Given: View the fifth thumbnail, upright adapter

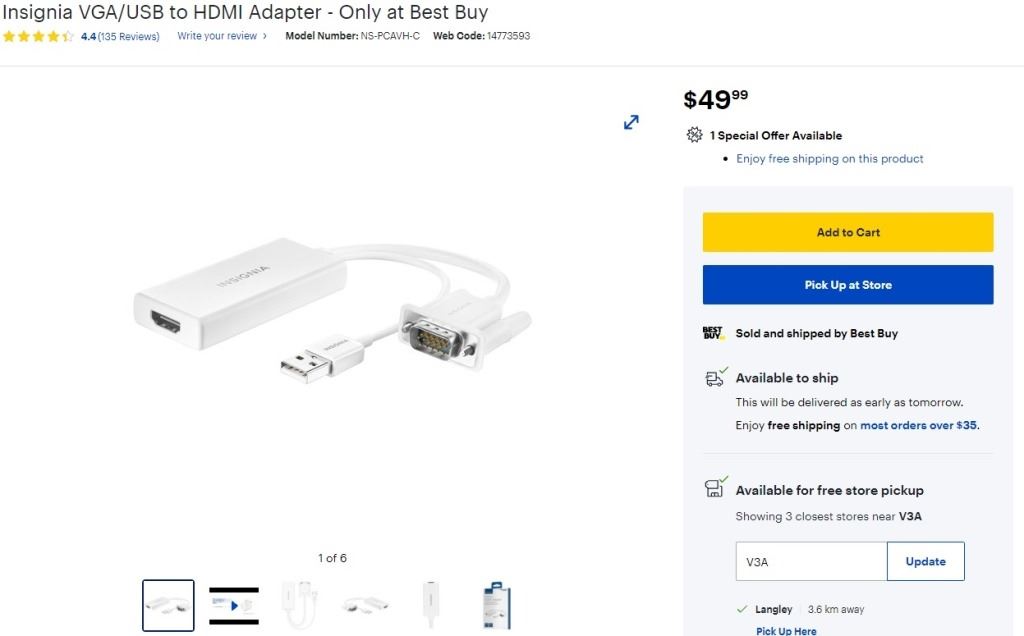Looking at the screenshot, I should tap(431, 605).
